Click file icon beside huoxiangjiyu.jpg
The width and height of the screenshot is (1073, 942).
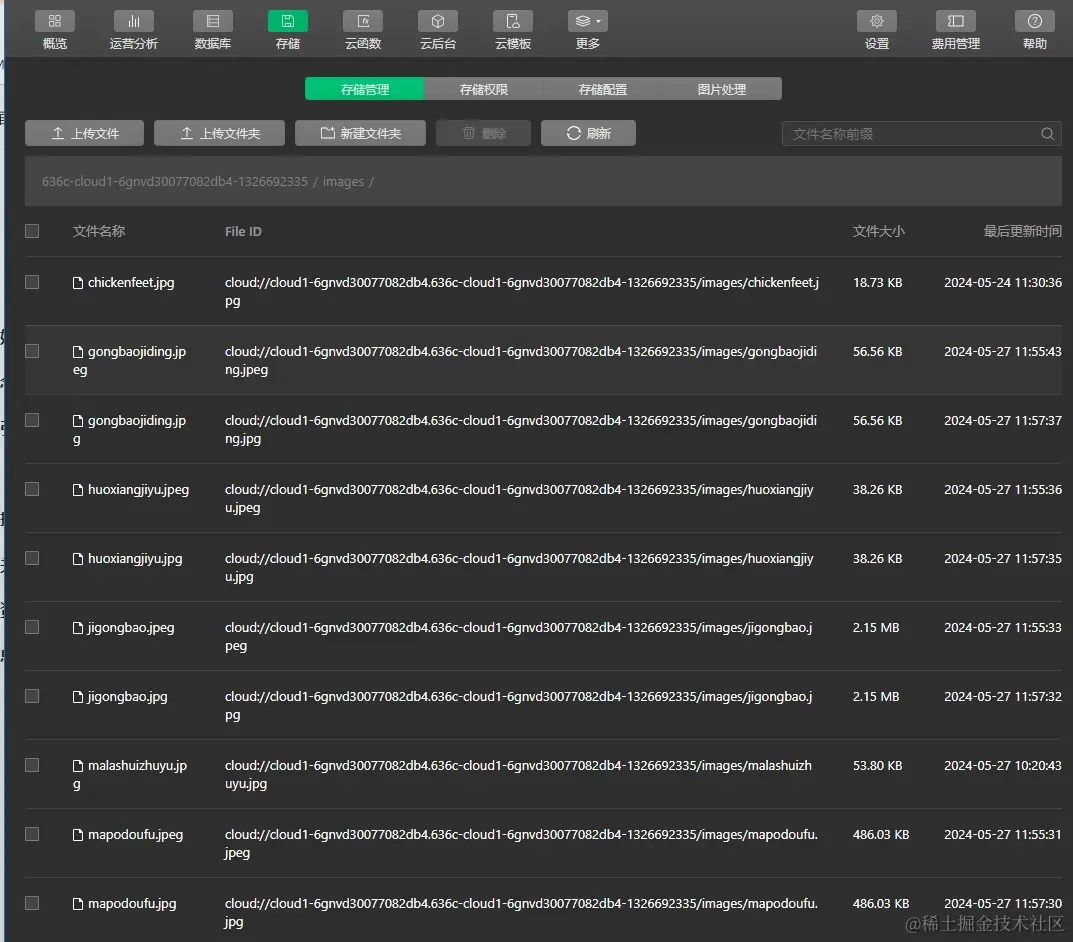click(78, 559)
